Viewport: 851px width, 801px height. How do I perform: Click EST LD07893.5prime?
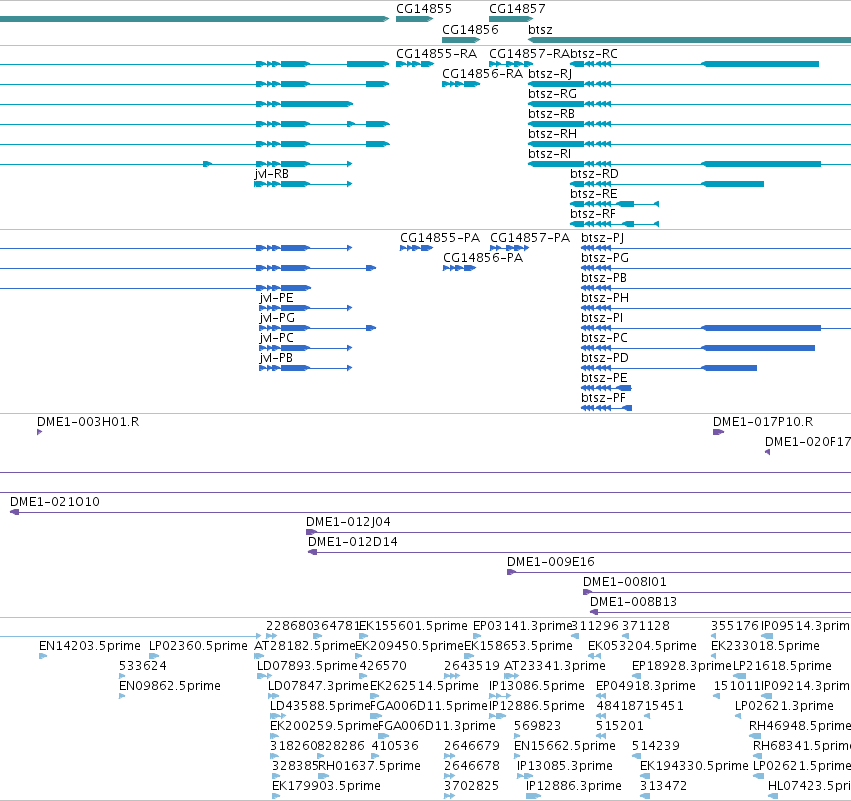pyautogui.click(x=264, y=676)
